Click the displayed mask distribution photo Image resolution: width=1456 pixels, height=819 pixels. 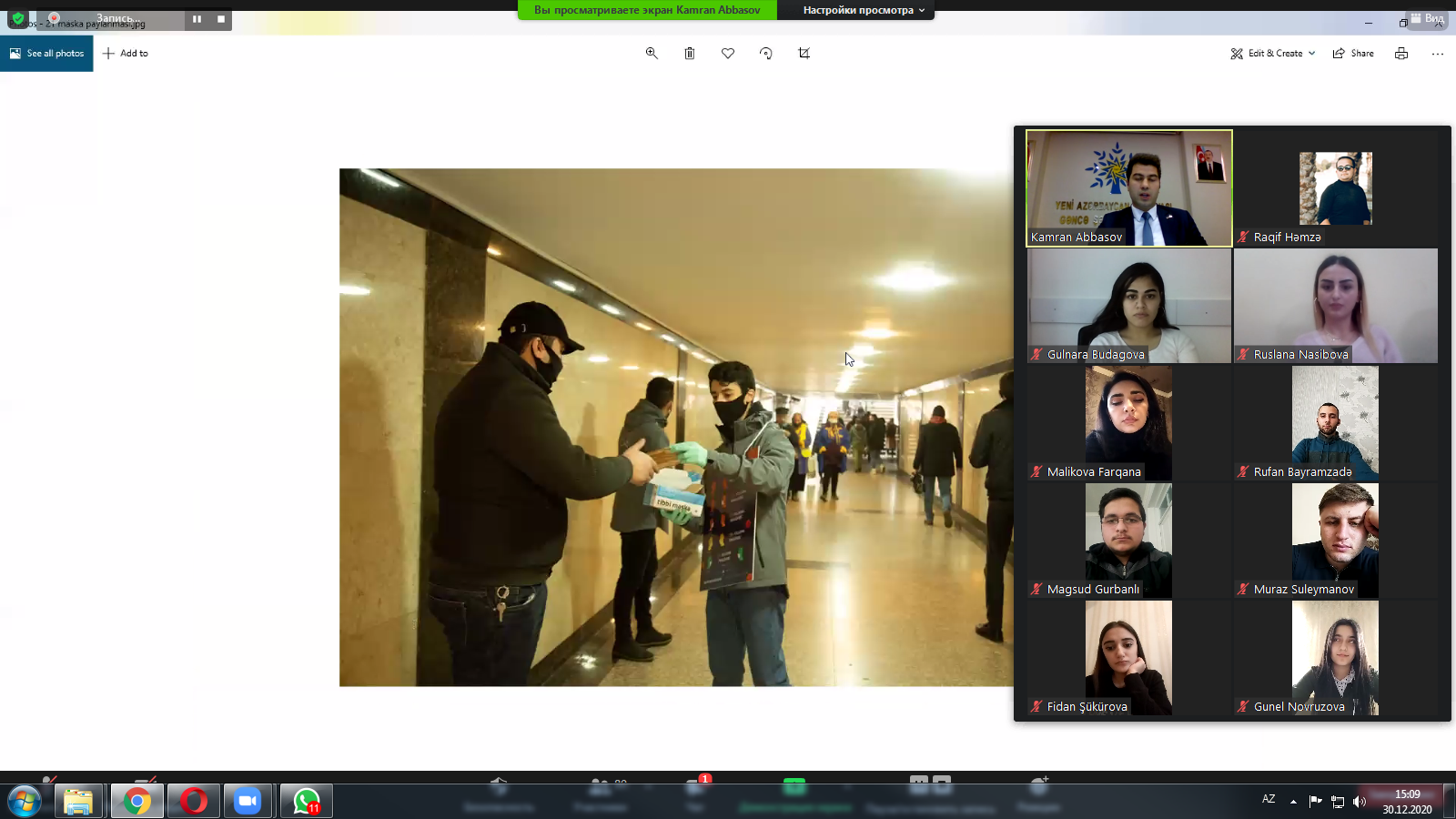[x=676, y=427]
